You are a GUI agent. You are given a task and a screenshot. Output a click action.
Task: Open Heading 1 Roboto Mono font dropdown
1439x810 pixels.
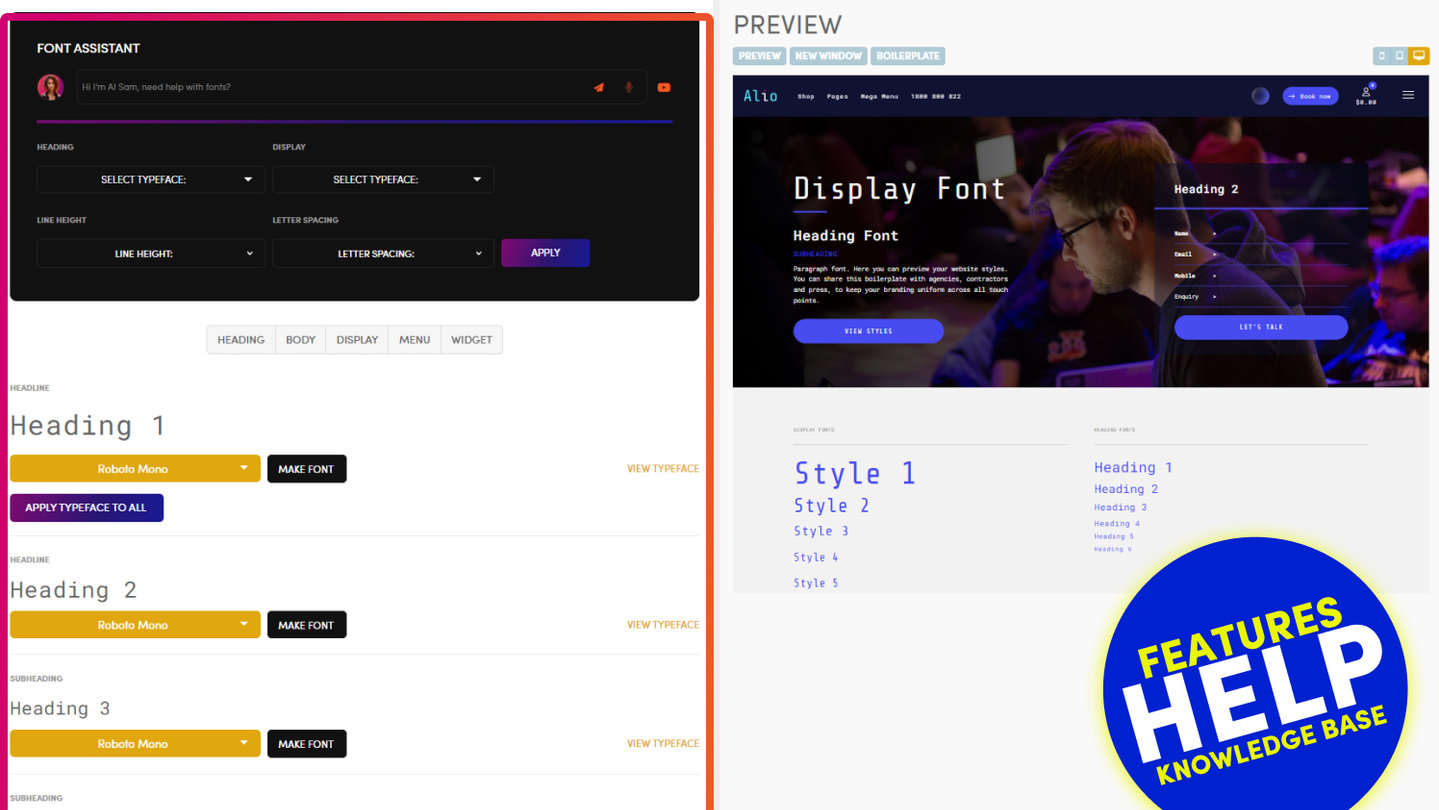point(135,469)
